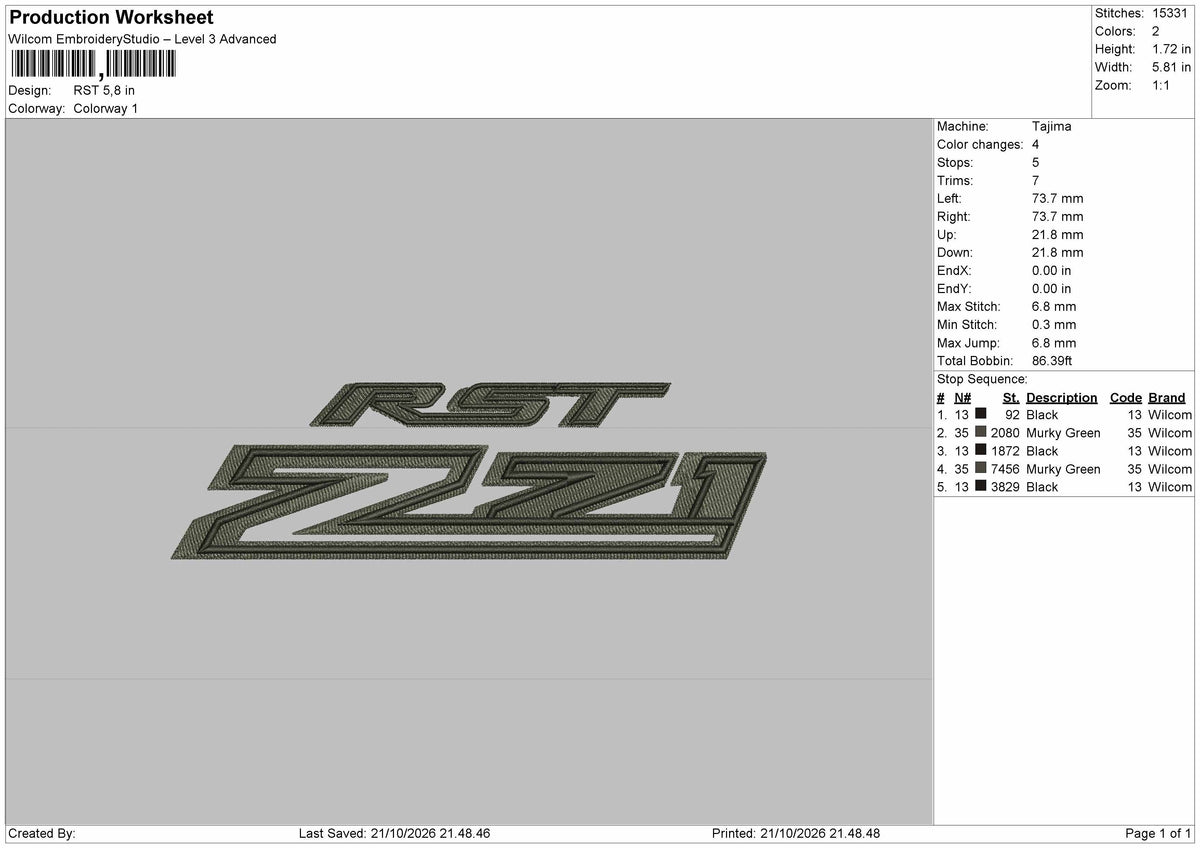Click the Up label in the measurements
The height and width of the screenshot is (848, 1200).
coord(947,235)
